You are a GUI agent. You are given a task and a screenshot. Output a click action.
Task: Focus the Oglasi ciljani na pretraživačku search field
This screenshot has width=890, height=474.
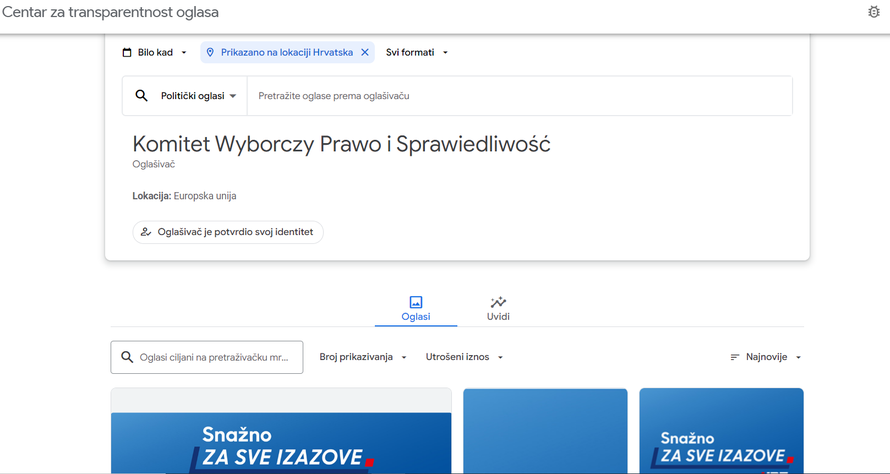pos(207,357)
